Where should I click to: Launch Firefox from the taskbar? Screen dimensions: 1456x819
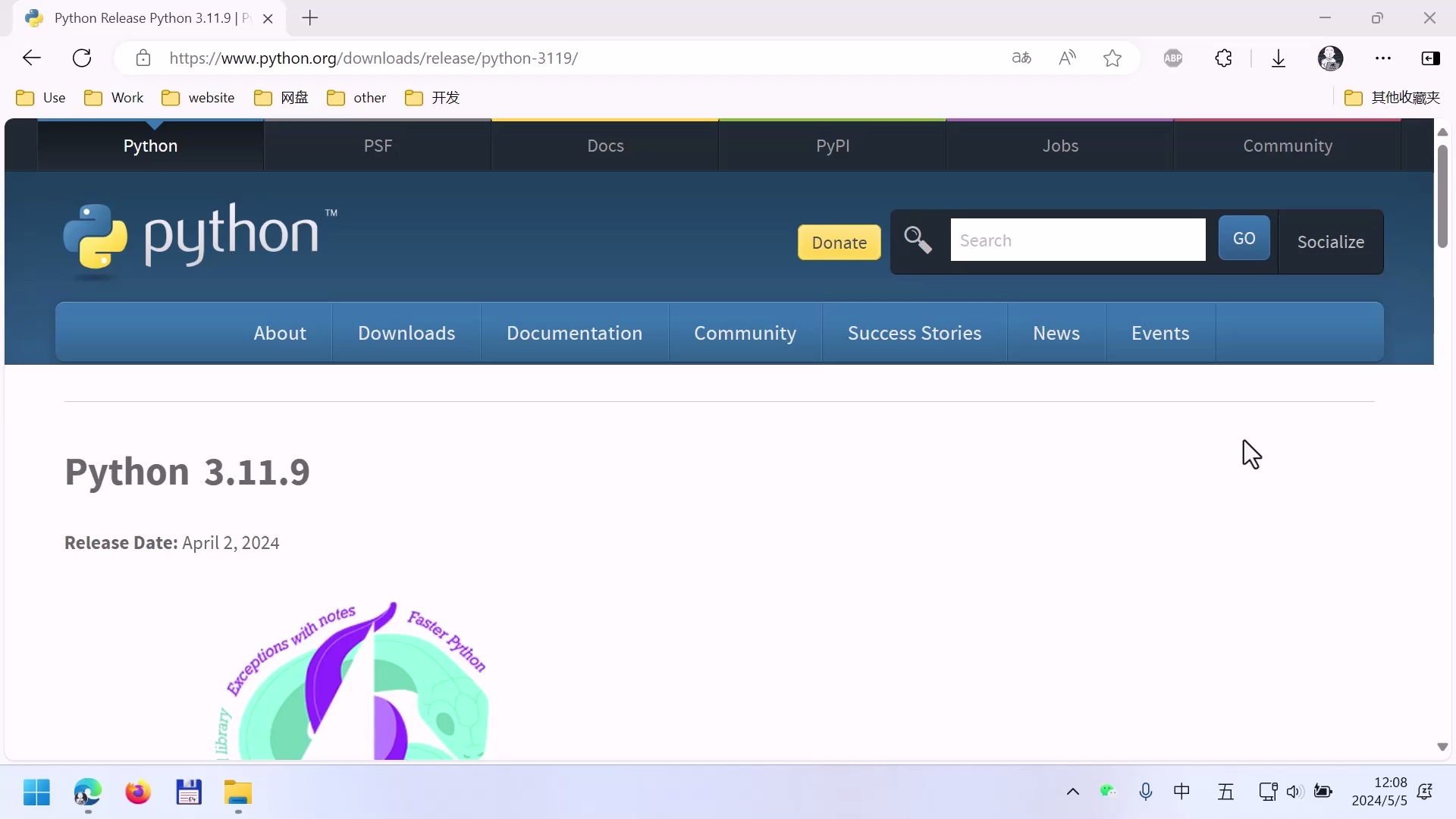pos(137,792)
